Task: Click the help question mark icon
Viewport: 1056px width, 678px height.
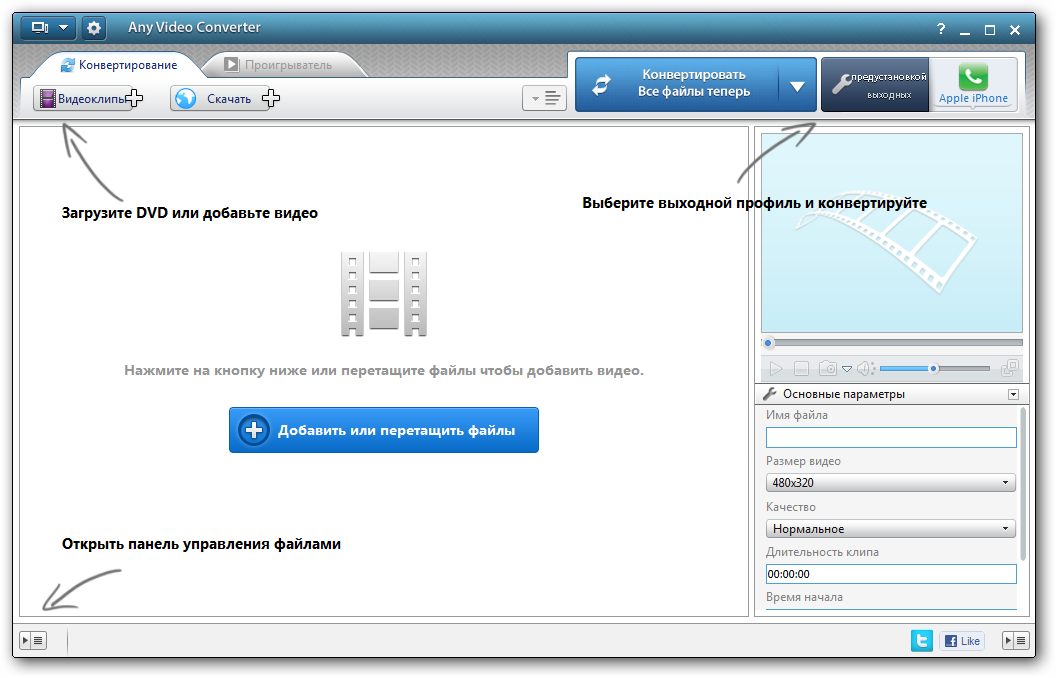Action: [x=941, y=30]
